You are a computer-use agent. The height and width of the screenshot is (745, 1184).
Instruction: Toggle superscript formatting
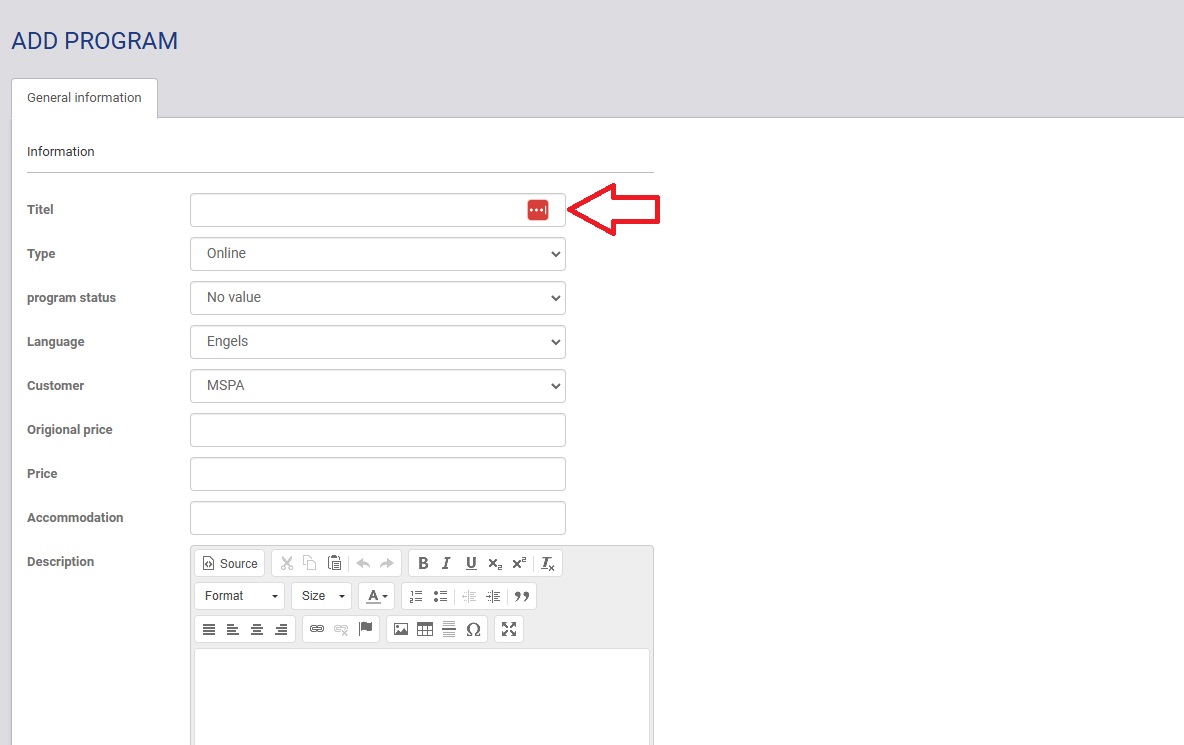[x=519, y=563]
